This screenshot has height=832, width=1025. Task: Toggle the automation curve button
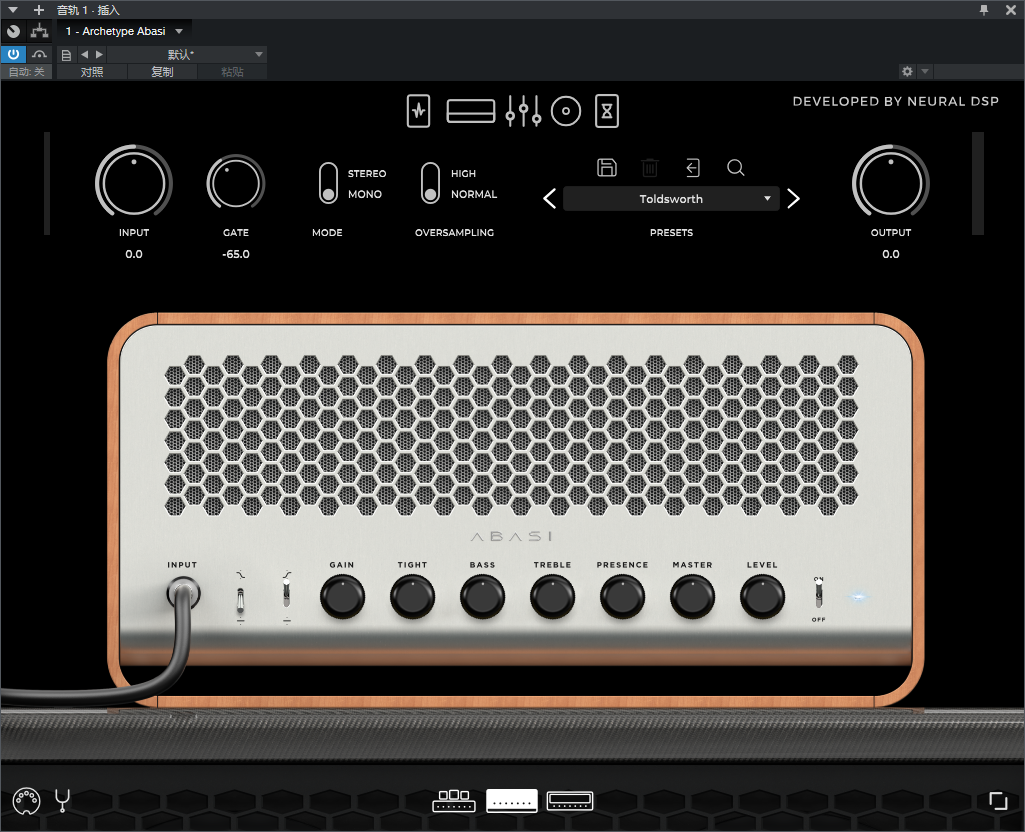tap(39, 54)
